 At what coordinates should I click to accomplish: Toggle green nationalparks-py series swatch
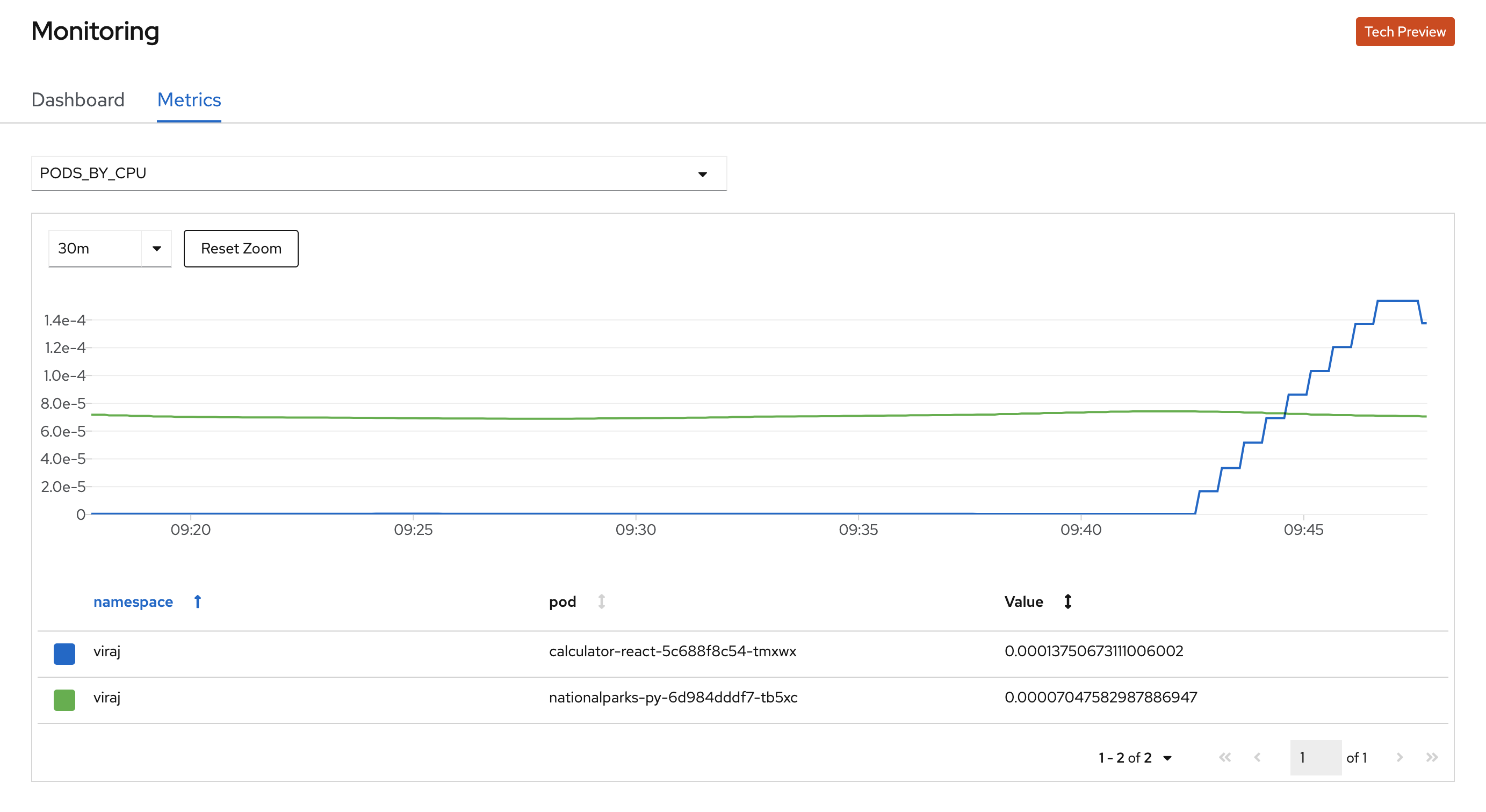click(x=64, y=700)
